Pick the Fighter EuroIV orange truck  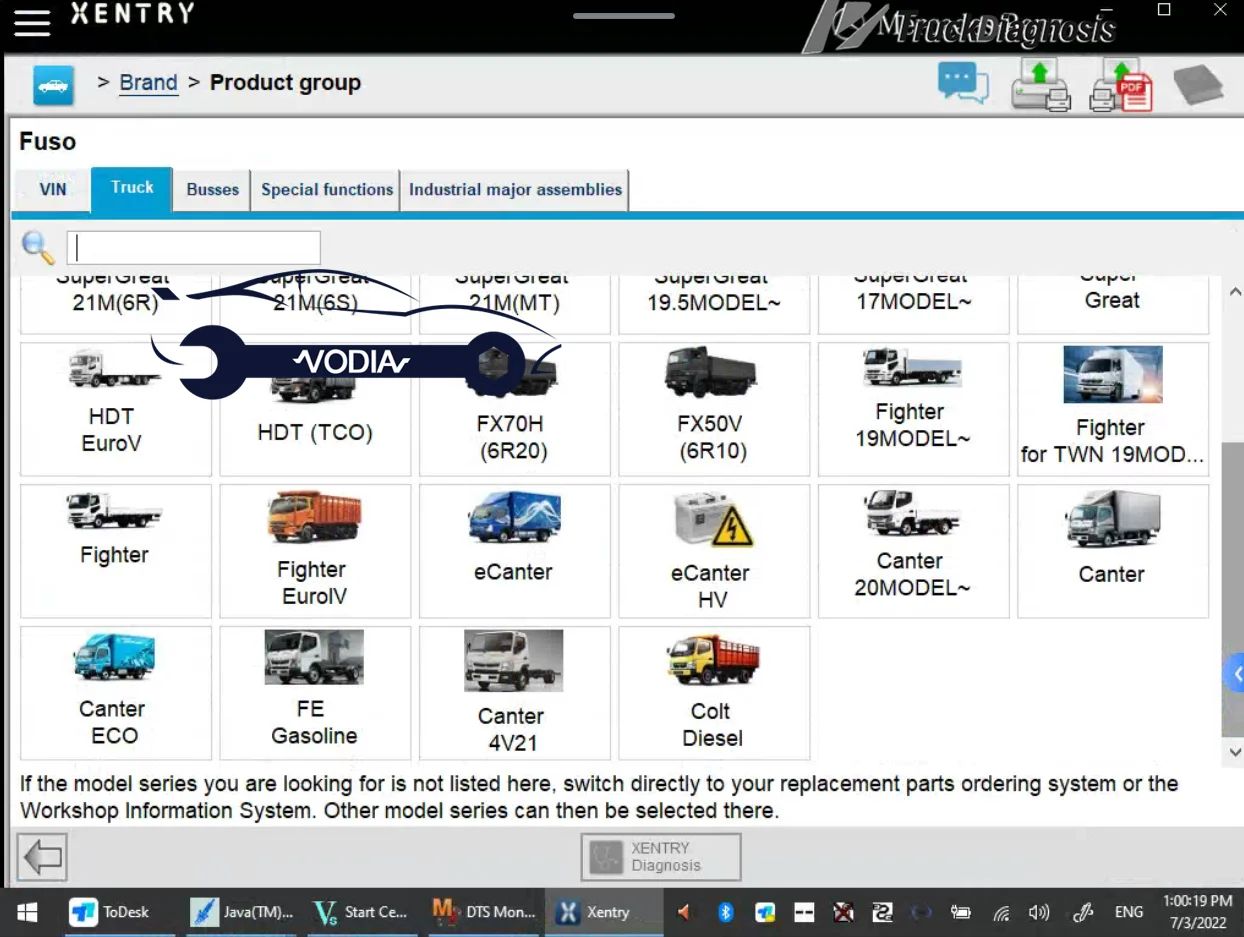point(315,551)
